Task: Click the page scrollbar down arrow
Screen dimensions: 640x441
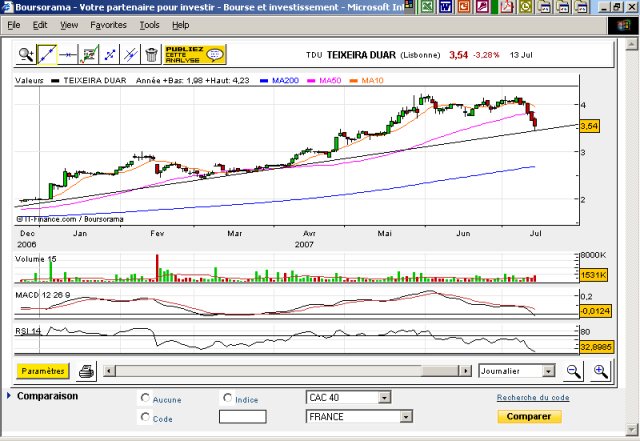Action: pyautogui.click(x=631, y=430)
